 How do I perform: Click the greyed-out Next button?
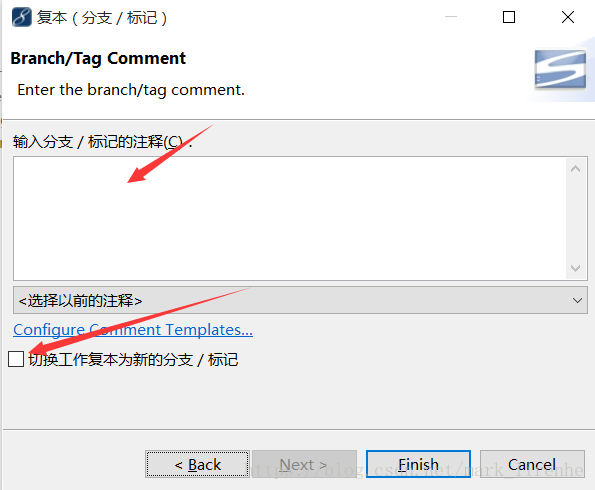[304, 464]
